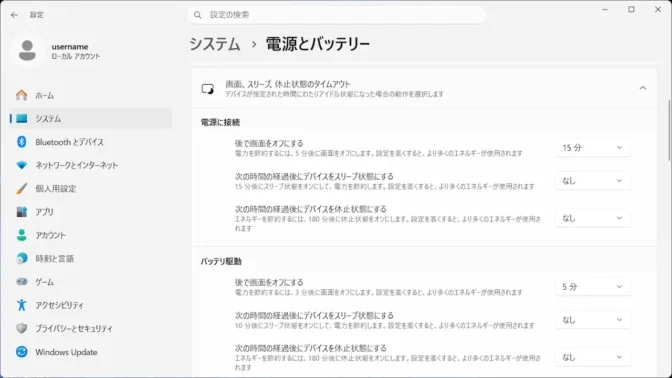The image size is (672, 378).
Task: Open battery screen off 5 分 dropdown
Action: (593, 287)
